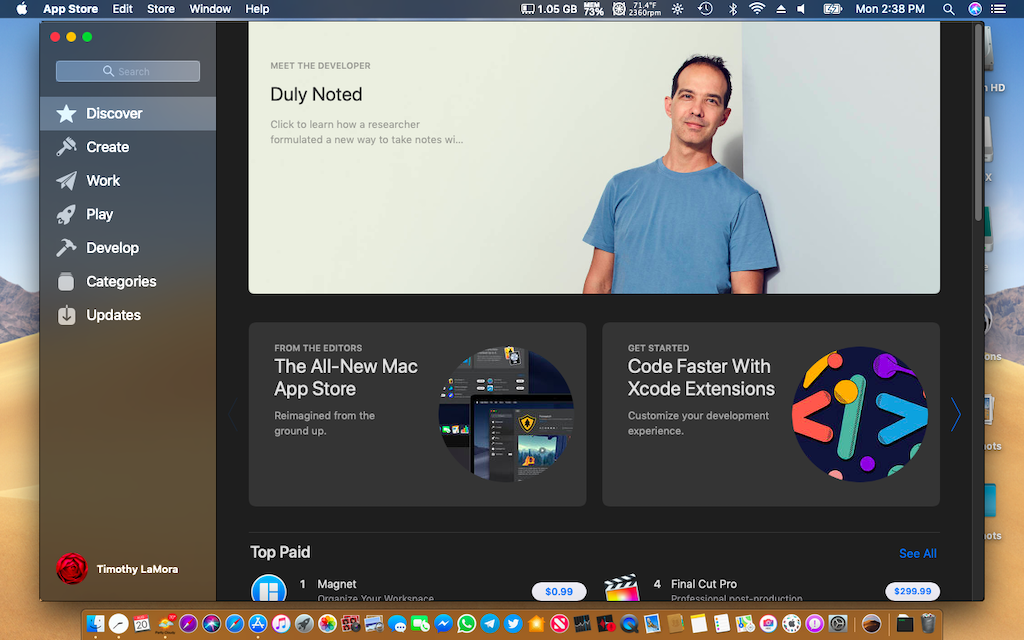Open the Edit menu
The width and height of the screenshot is (1024, 640).
pos(122,9)
